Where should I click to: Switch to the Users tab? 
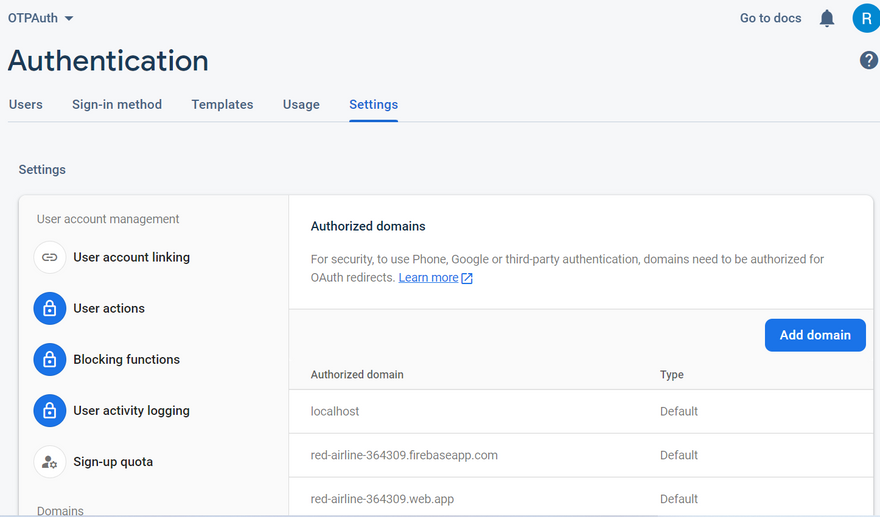26,104
